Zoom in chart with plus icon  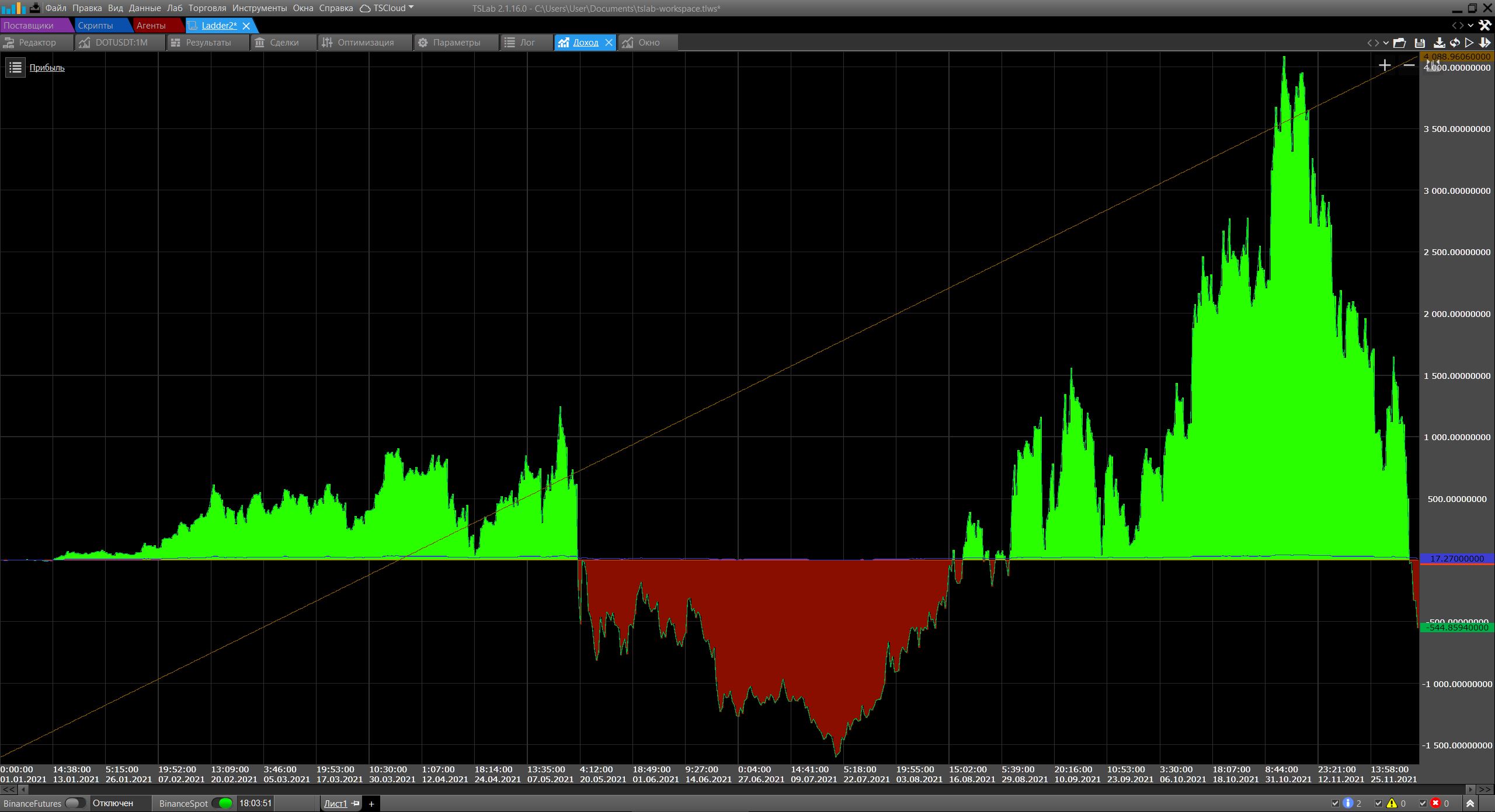coord(1385,65)
